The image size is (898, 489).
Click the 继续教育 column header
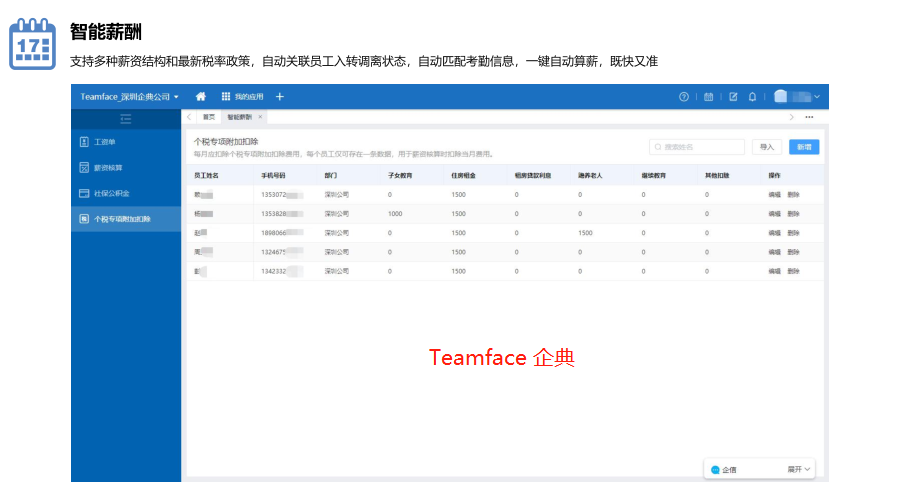[653, 175]
